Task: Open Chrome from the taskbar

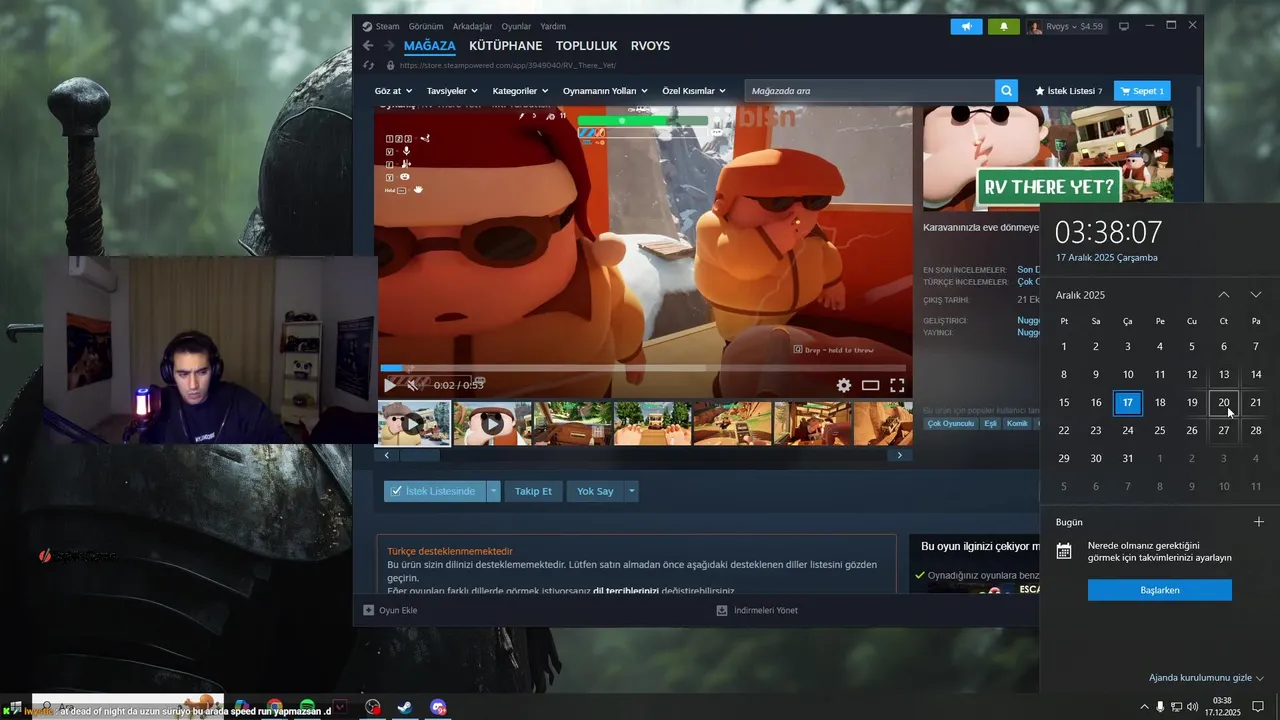Action: coord(274,707)
